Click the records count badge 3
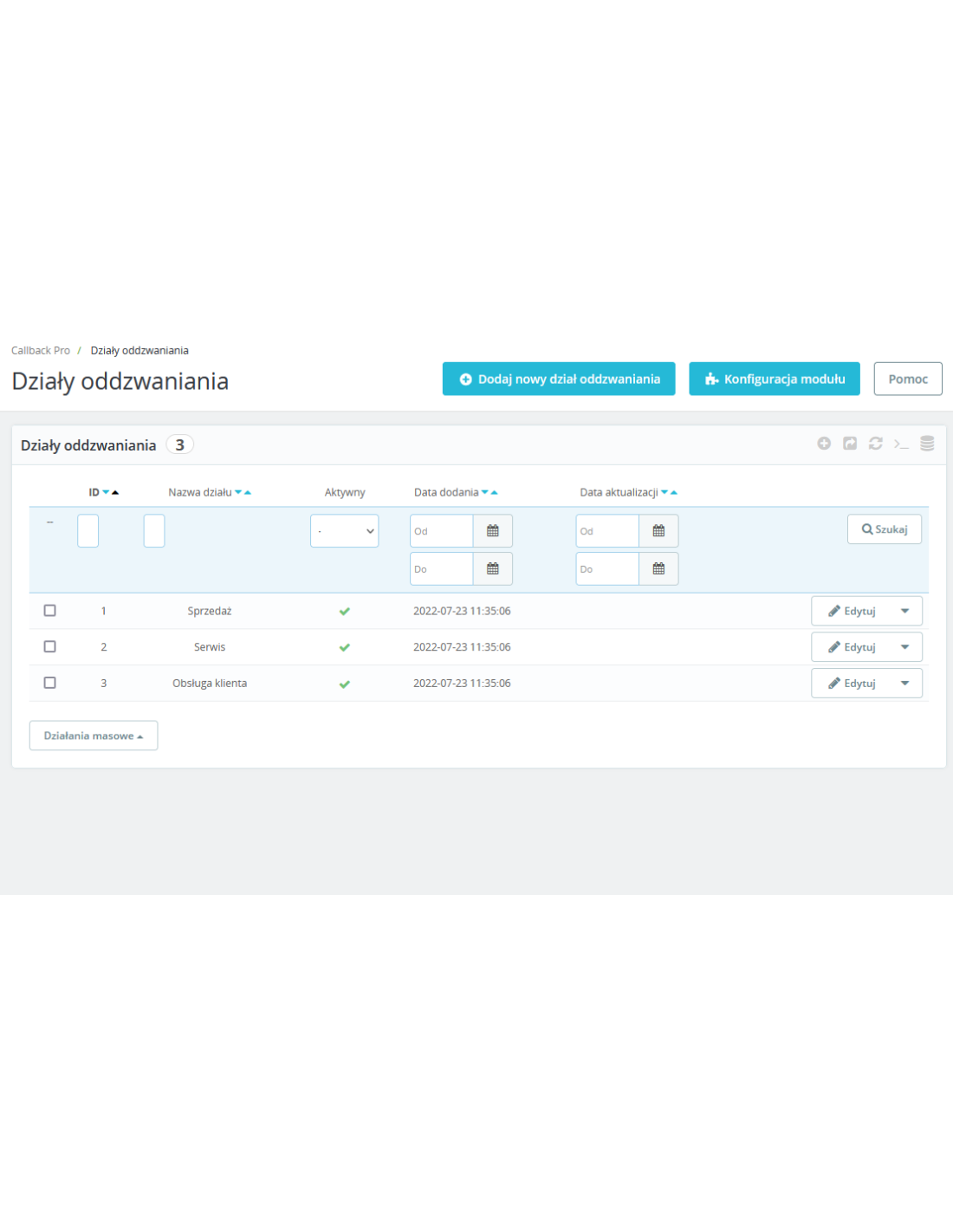The height and width of the screenshot is (1232, 953). pos(180,444)
